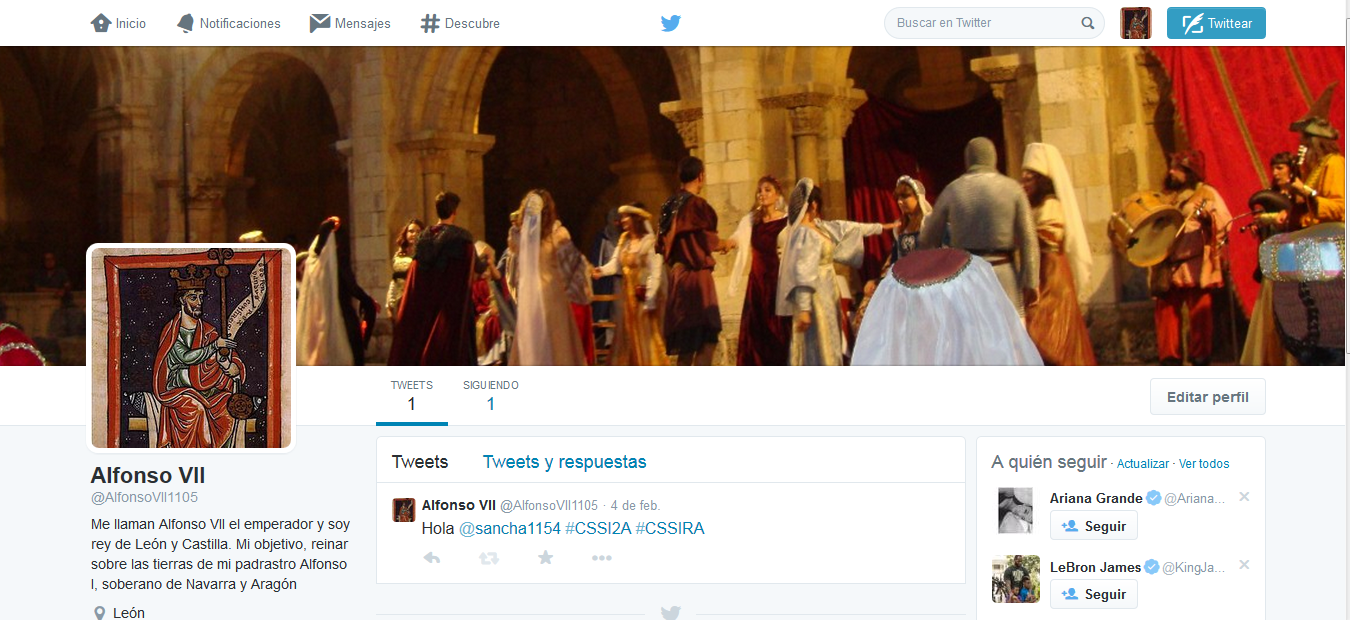Click the Twitter bird logo in top bar
This screenshot has width=1350, height=620.
click(x=671, y=23)
